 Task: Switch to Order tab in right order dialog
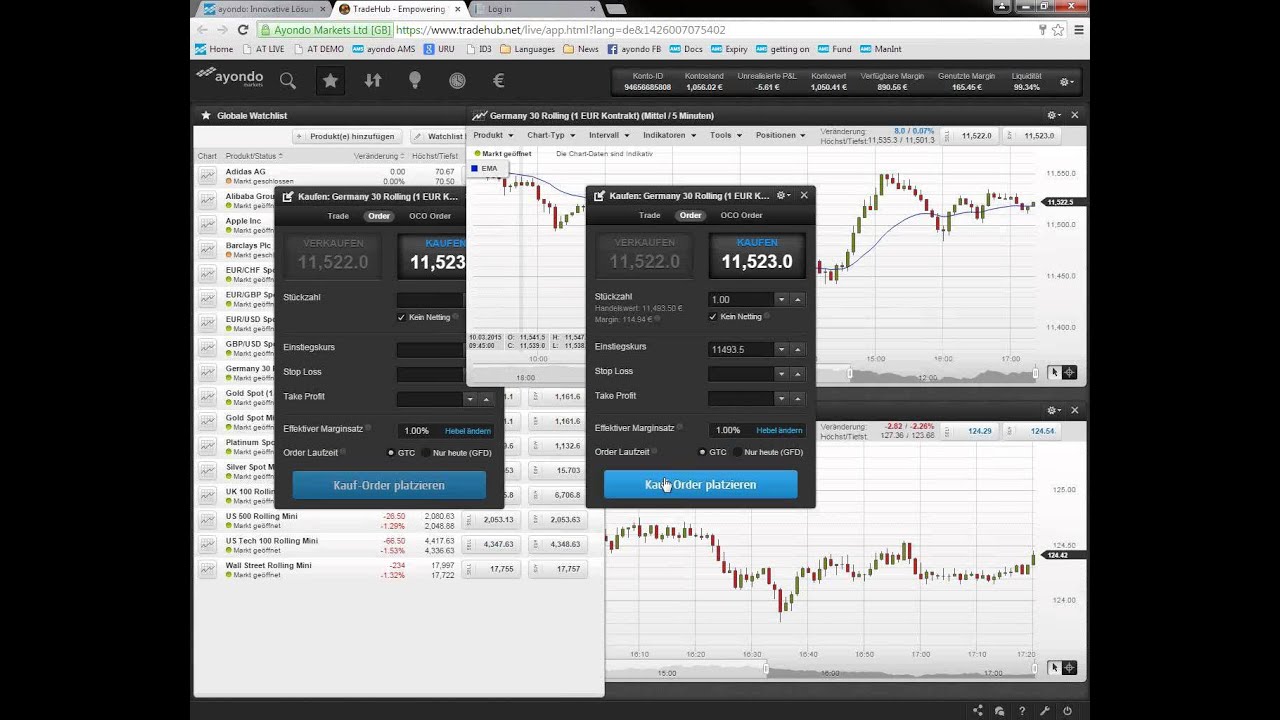tap(690, 215)
